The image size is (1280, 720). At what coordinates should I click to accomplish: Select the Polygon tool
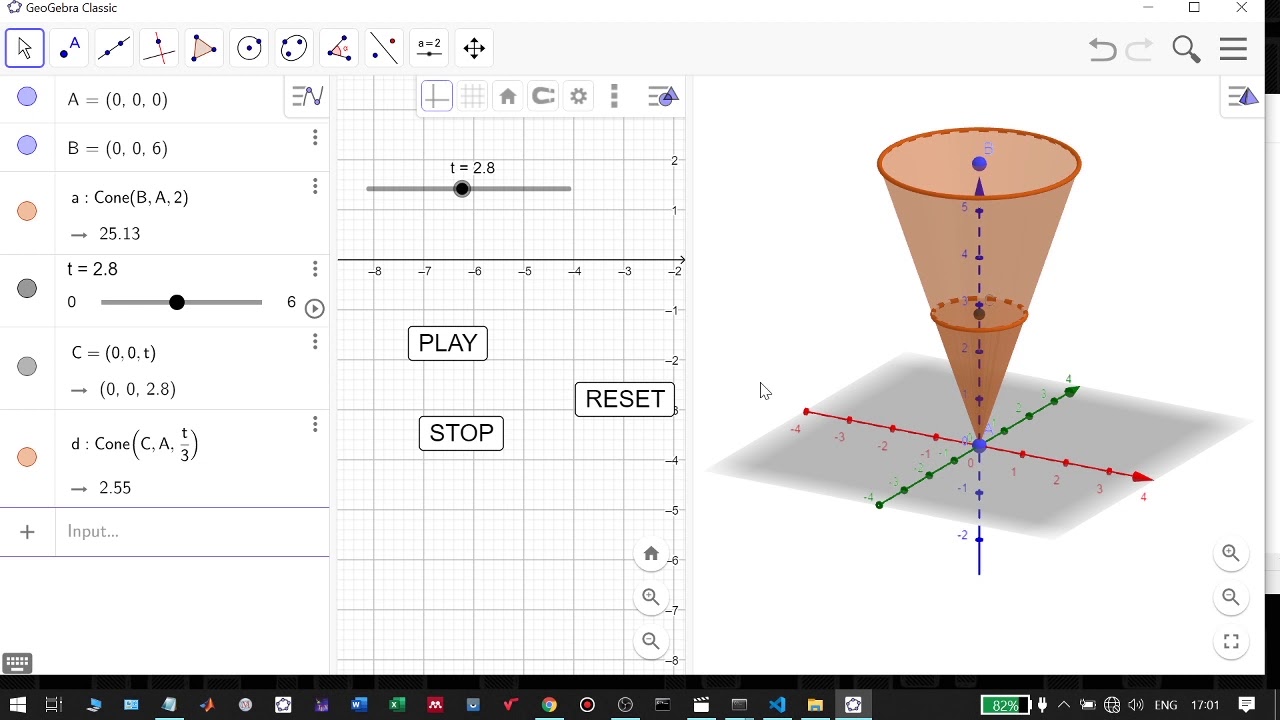point(204,48)
